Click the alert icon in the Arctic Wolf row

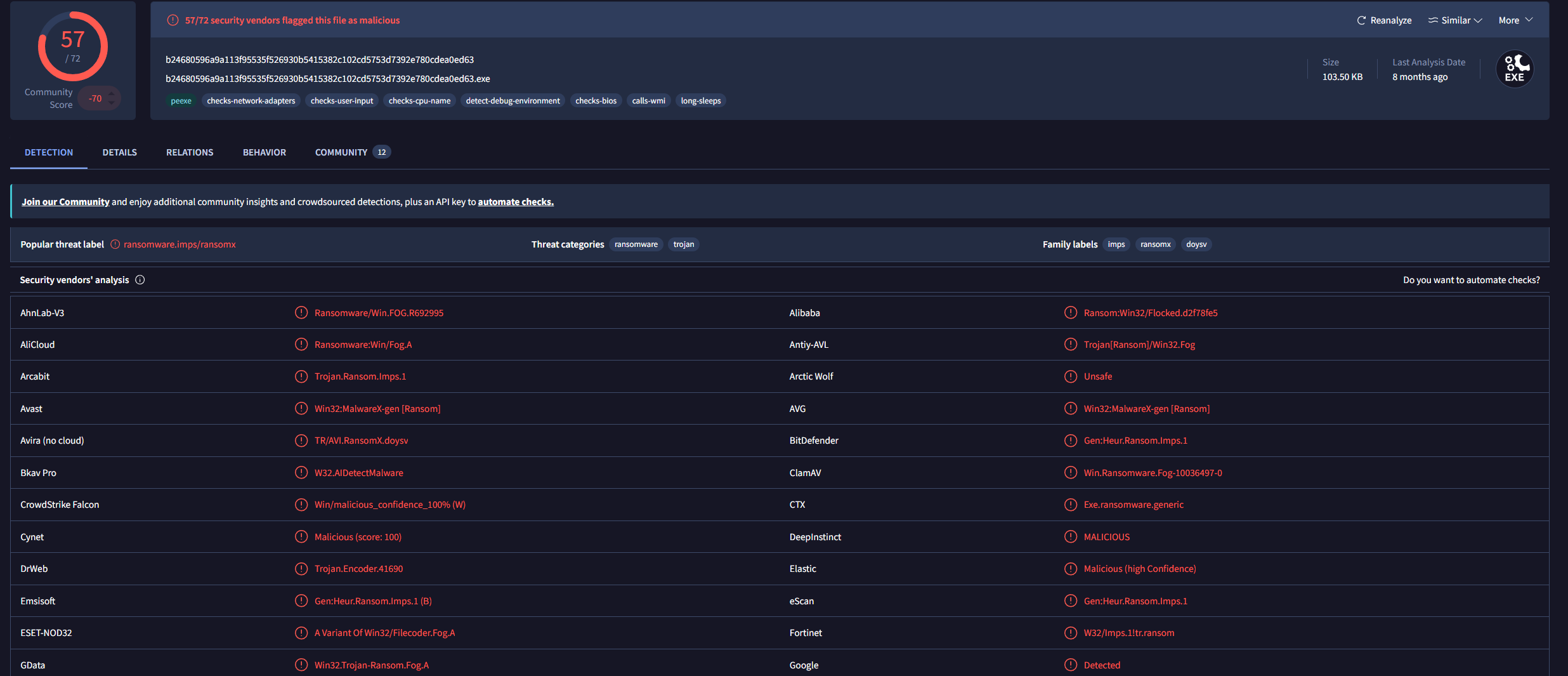(x=1071, y=376)
